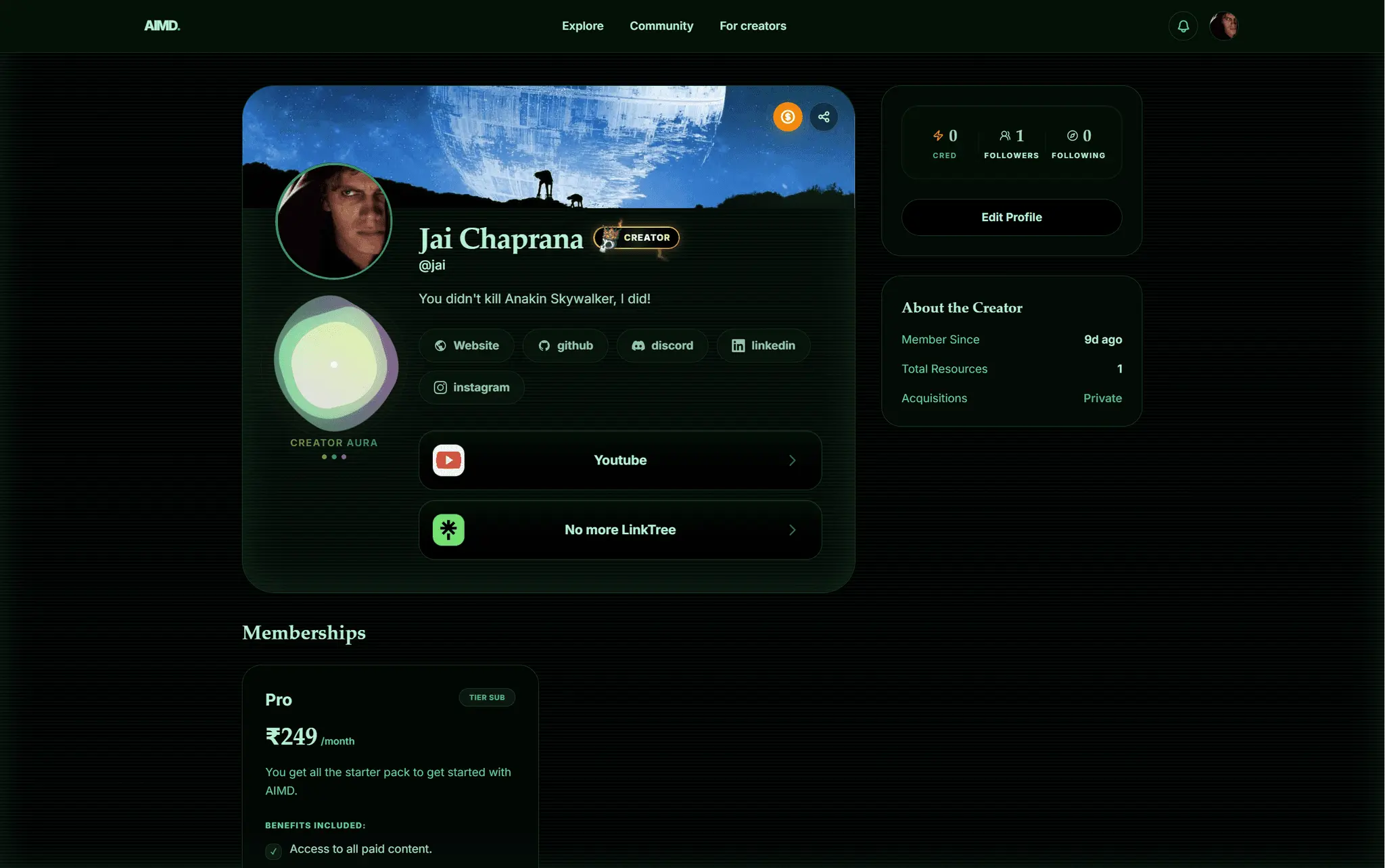The width and height of the screenshot is (1385, 868).
Task: Click the Total Resources label
Action: click(944, 369)
